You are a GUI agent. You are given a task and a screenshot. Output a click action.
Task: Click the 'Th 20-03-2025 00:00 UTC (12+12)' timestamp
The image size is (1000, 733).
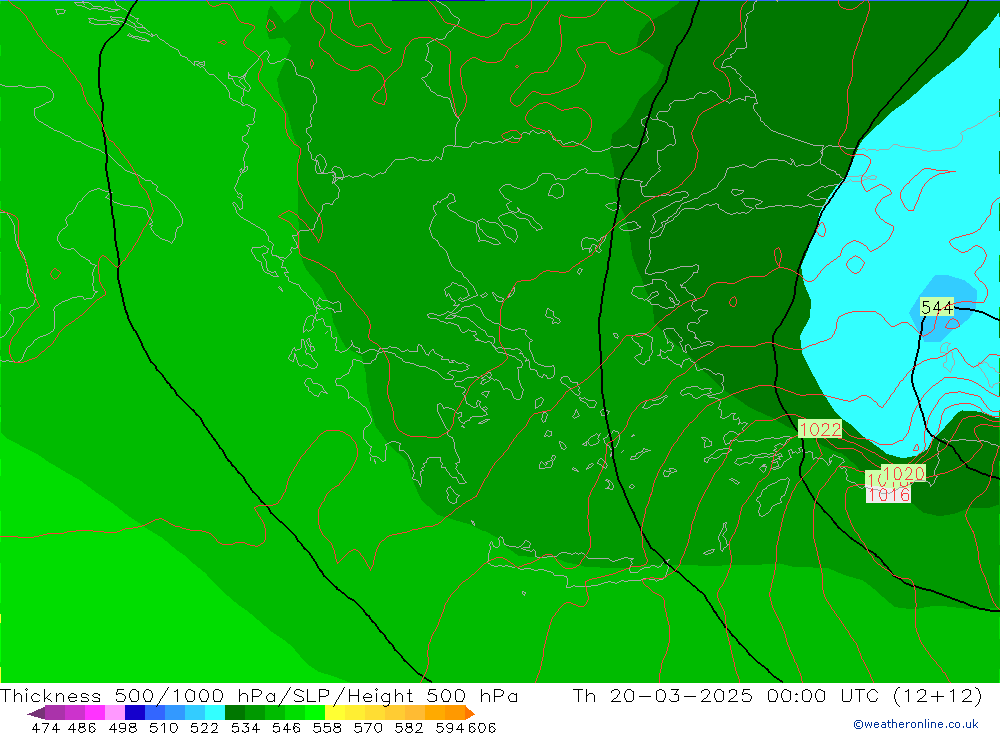coord(777,695)
